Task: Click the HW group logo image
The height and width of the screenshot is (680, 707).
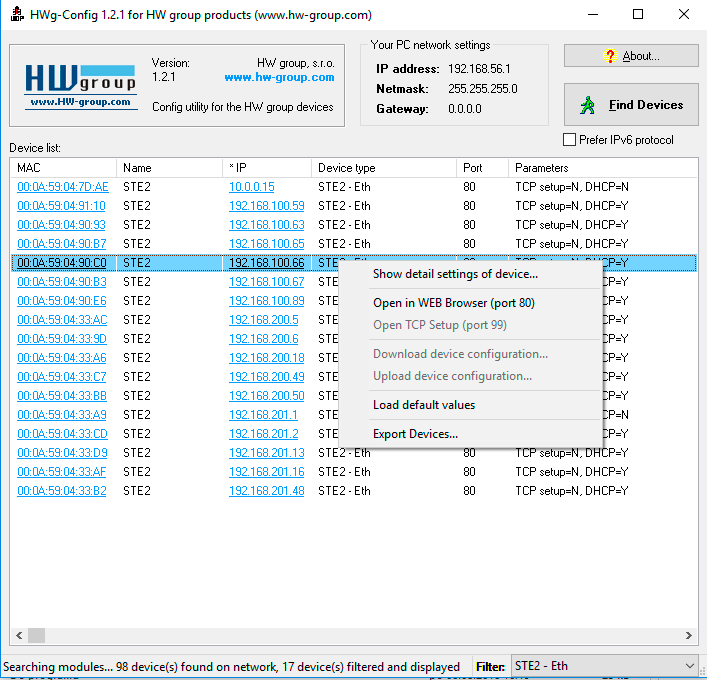Action: click(x=81, y=87)
